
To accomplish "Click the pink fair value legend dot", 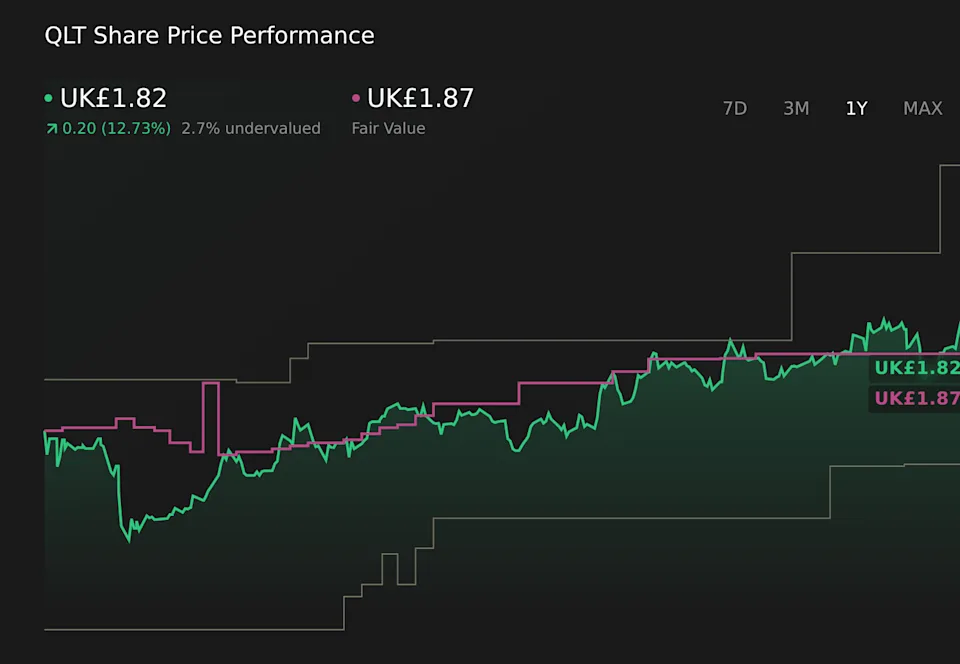I will click(x=356, y=99).
